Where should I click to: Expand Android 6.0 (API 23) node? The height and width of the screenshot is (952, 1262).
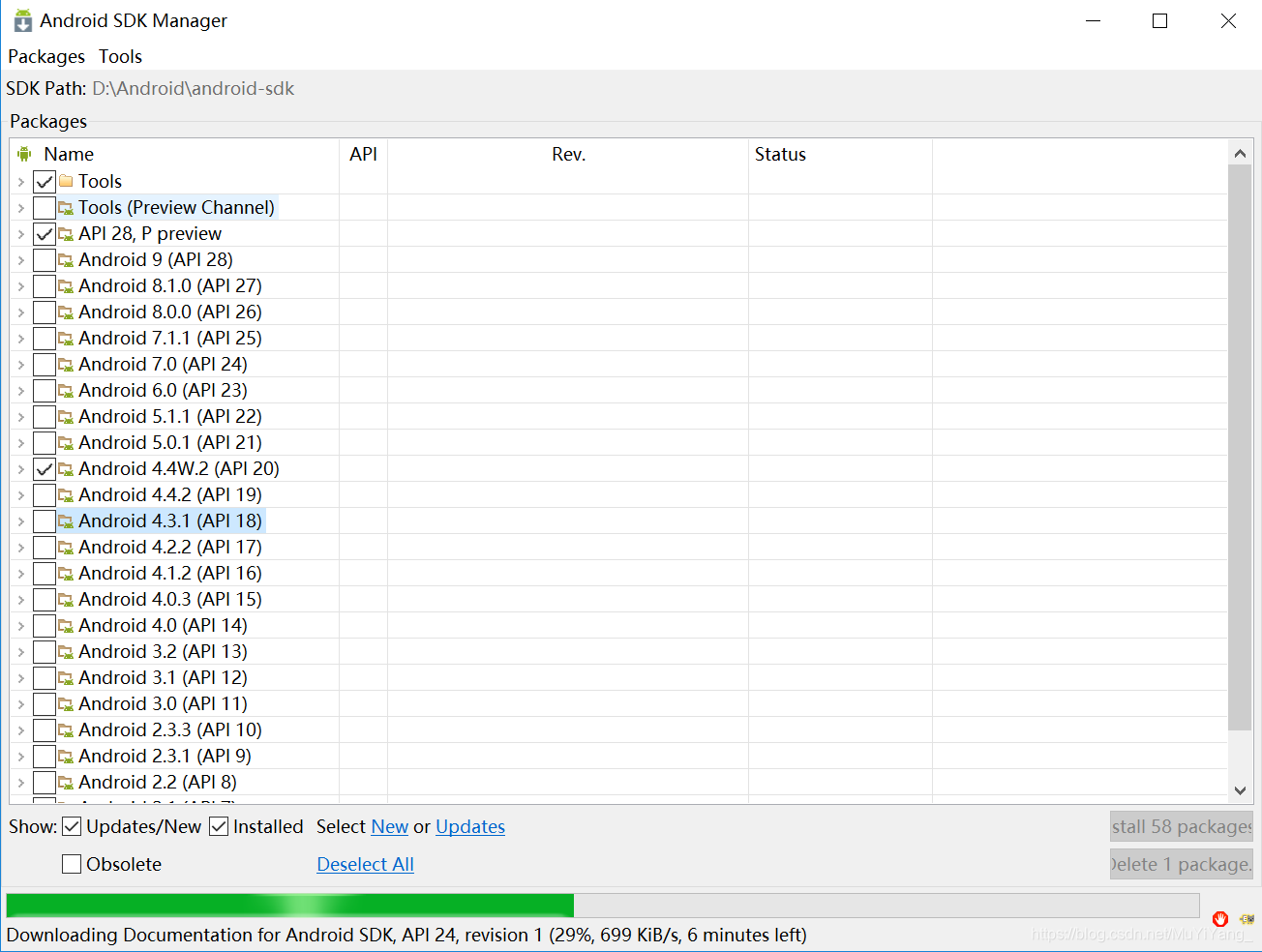[20, 390]
